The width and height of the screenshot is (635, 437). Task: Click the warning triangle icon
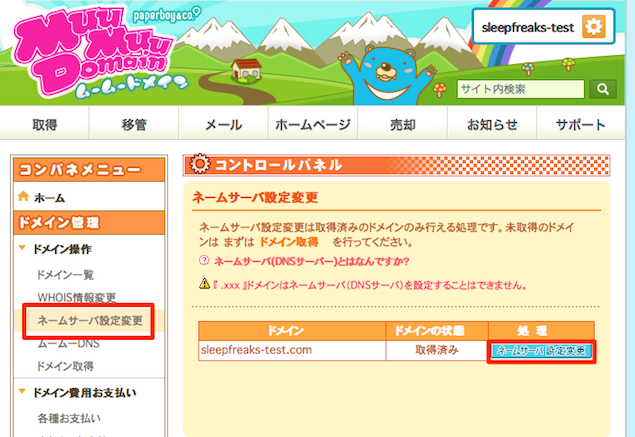(205, 284)
